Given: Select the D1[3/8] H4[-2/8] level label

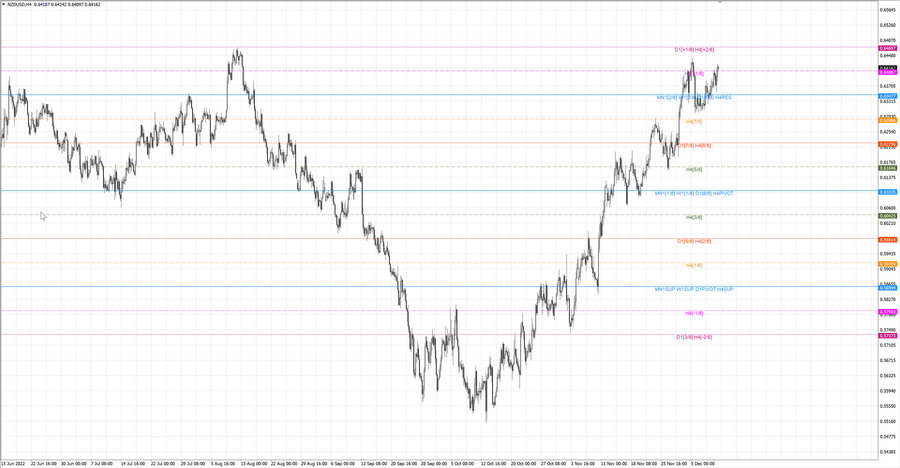Looking at the screenshot, I should 694,337.
